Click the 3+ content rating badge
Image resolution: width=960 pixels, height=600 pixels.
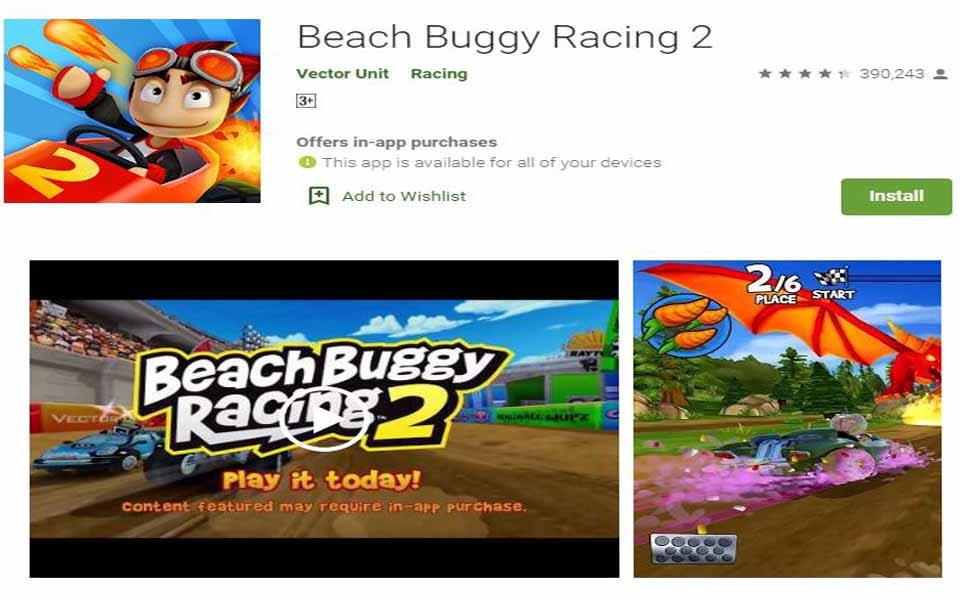[x=306, y=100]
